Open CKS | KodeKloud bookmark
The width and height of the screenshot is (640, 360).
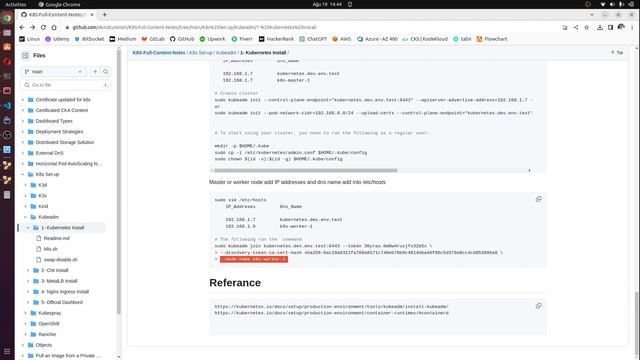coord(425,39)
